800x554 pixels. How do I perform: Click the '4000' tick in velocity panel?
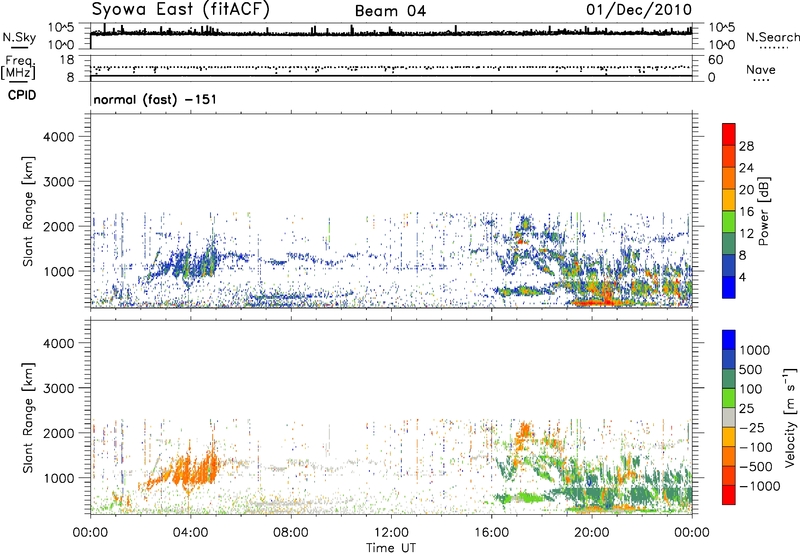click(x=59, y=343)
